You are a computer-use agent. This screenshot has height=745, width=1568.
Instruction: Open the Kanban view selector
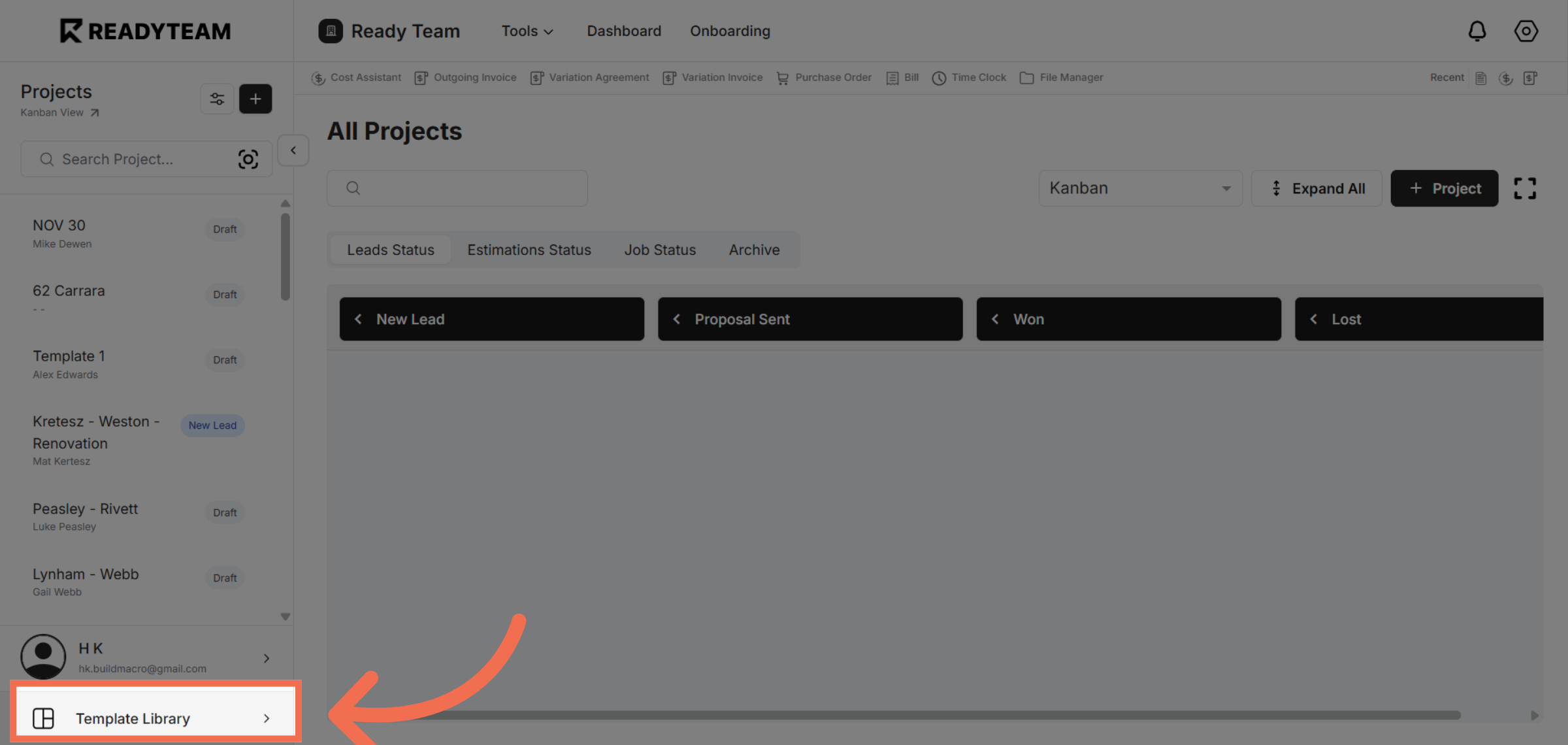[1141, 188]
